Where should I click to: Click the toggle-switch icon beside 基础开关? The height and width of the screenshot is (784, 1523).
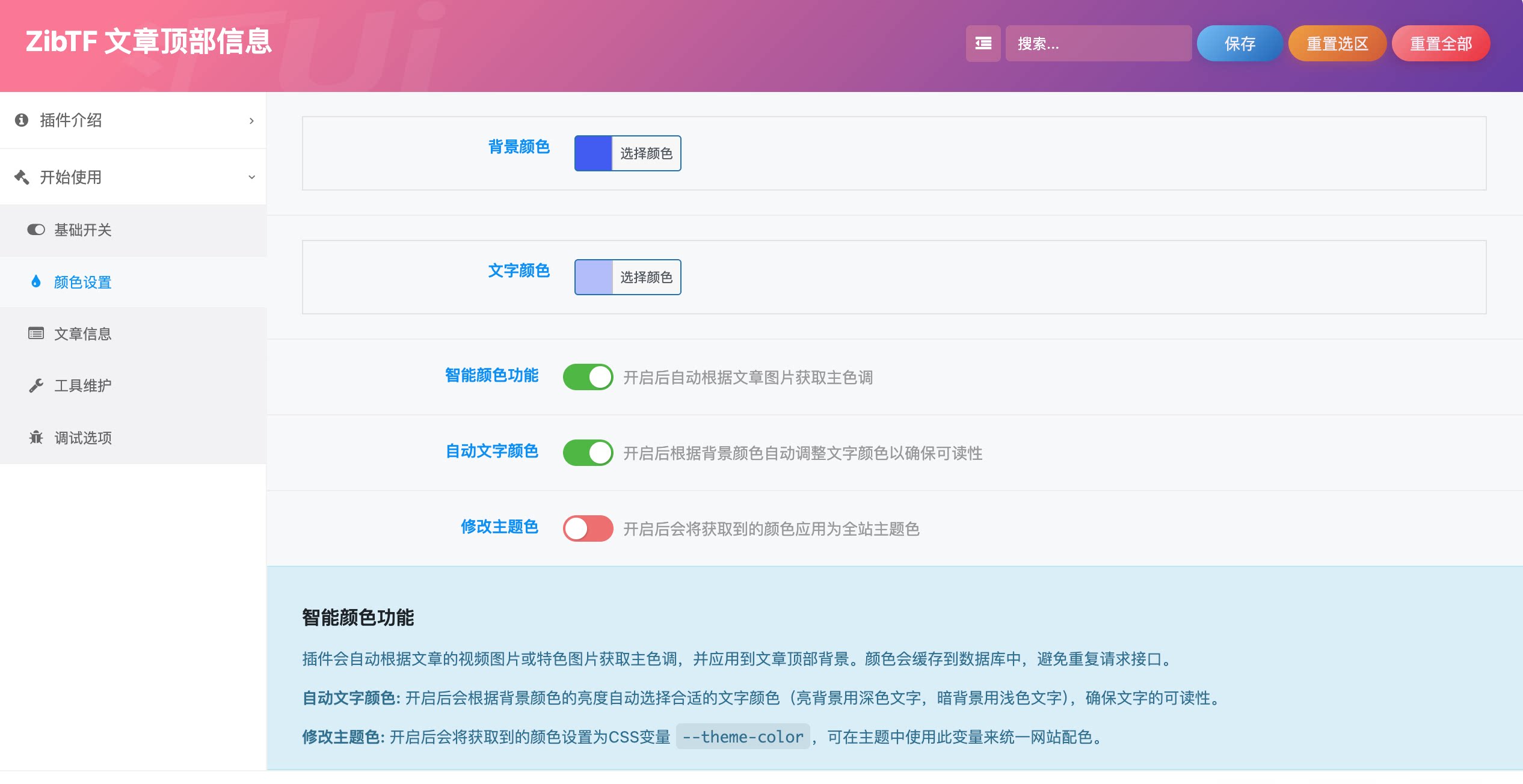point(36,230)
